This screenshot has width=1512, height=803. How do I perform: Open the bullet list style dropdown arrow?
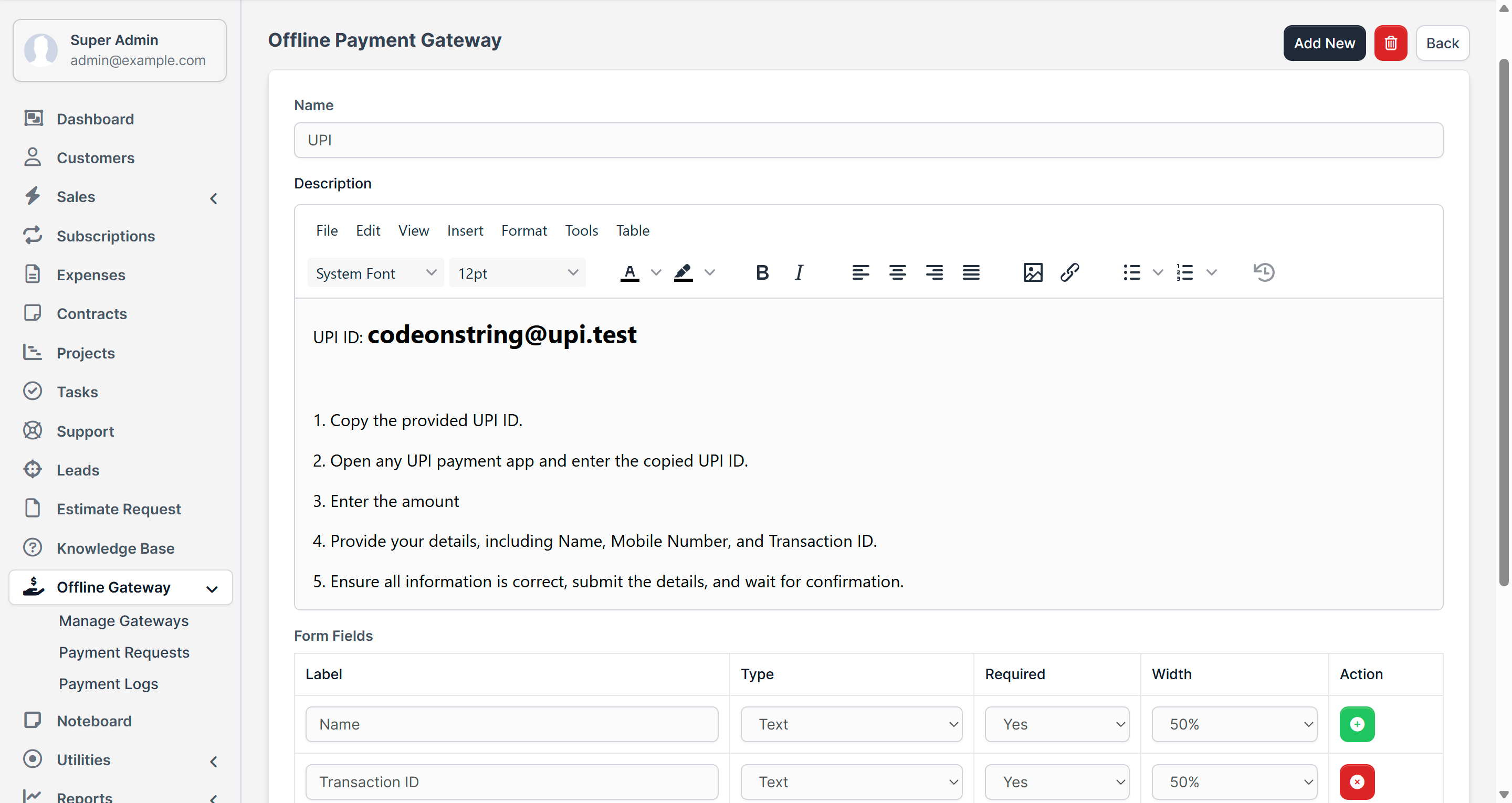1158,272
